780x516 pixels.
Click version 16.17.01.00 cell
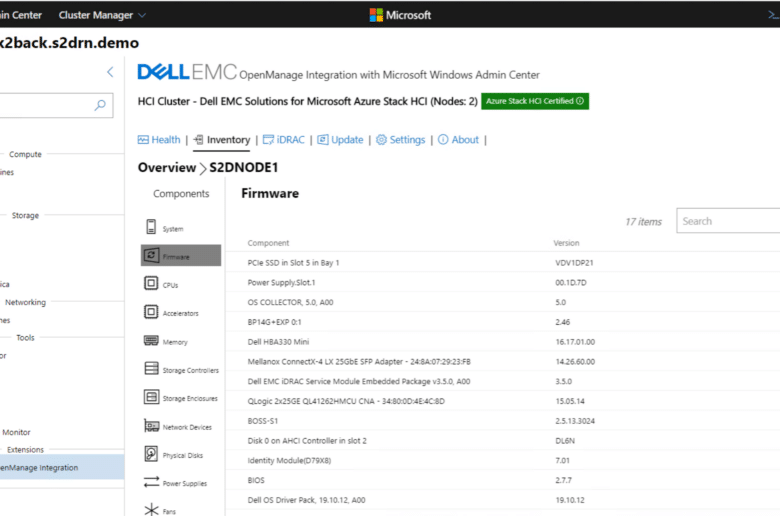(x=575, y=342)
